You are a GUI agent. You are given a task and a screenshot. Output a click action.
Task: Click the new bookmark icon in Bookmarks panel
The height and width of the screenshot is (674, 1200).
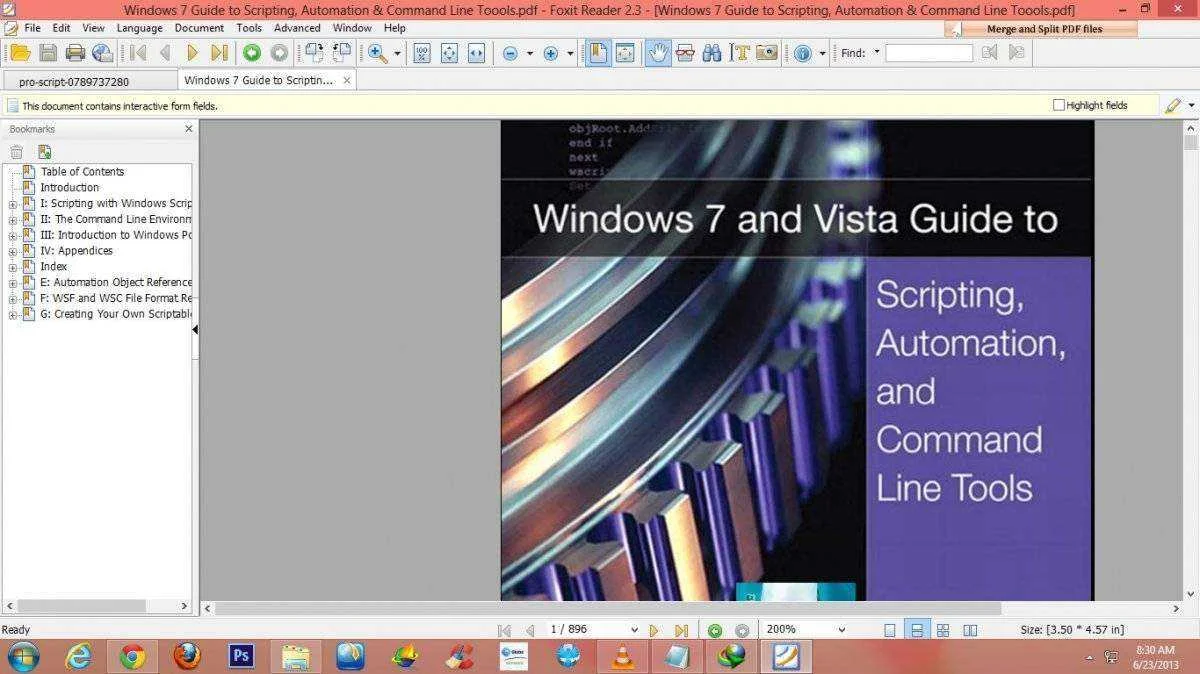44,152
